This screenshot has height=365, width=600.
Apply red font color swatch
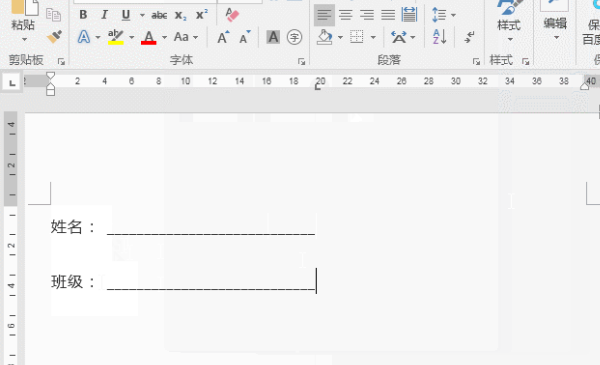tap(149, 37)
